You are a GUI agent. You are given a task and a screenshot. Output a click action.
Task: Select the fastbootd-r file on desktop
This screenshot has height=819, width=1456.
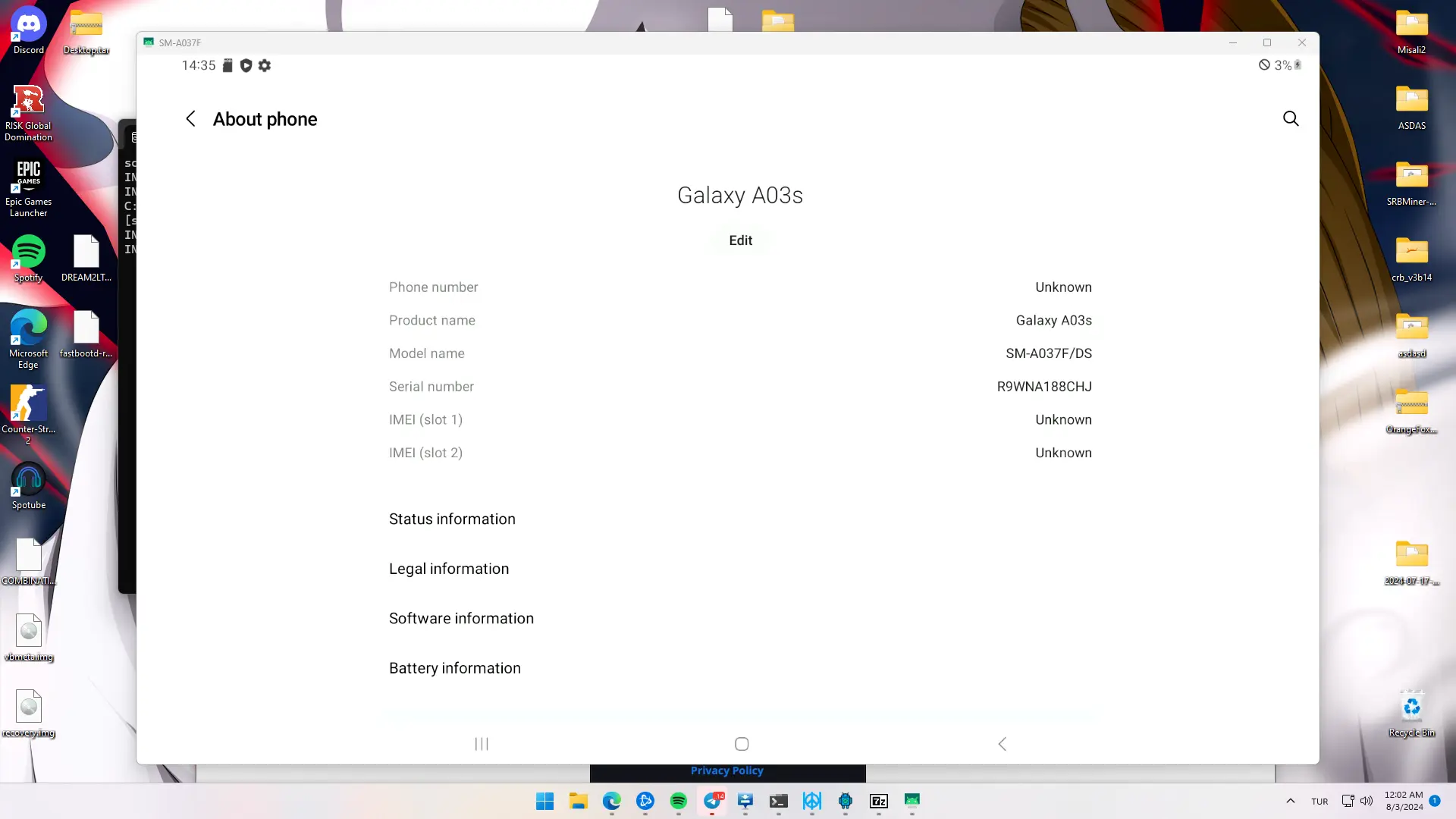[x=86, y=334]
